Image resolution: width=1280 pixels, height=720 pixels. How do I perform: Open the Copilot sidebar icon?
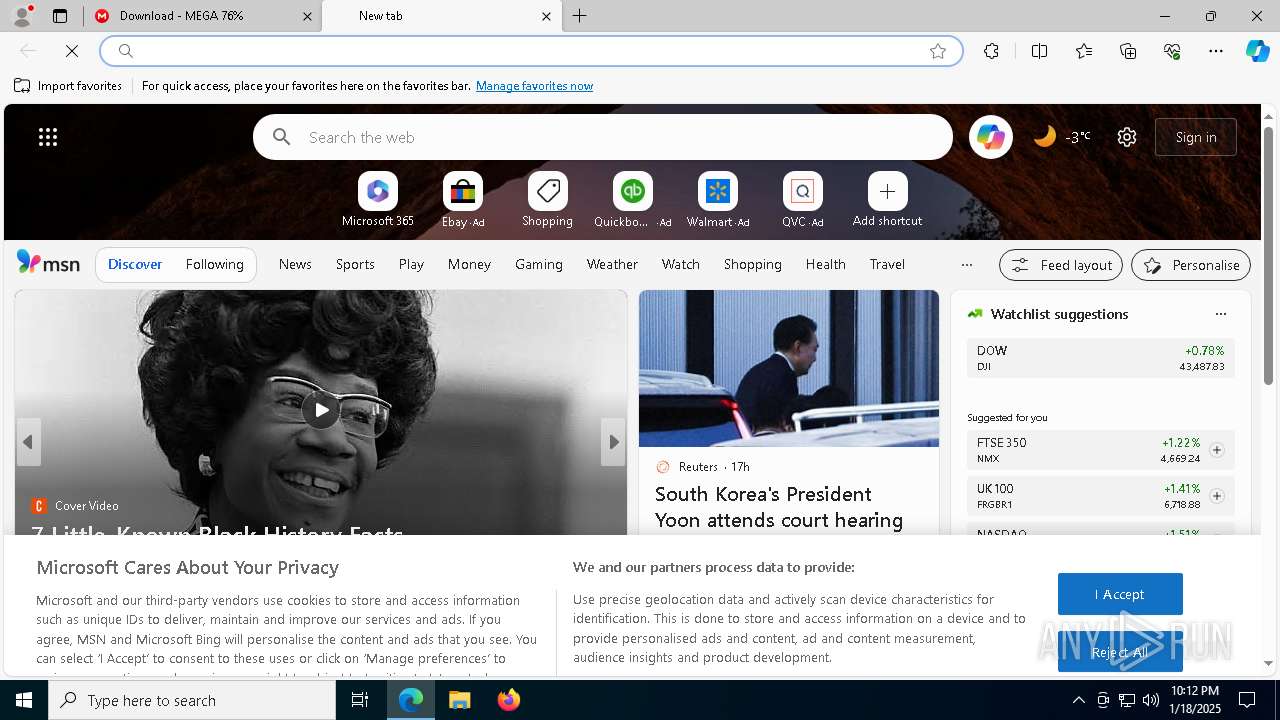[1258, 51]
